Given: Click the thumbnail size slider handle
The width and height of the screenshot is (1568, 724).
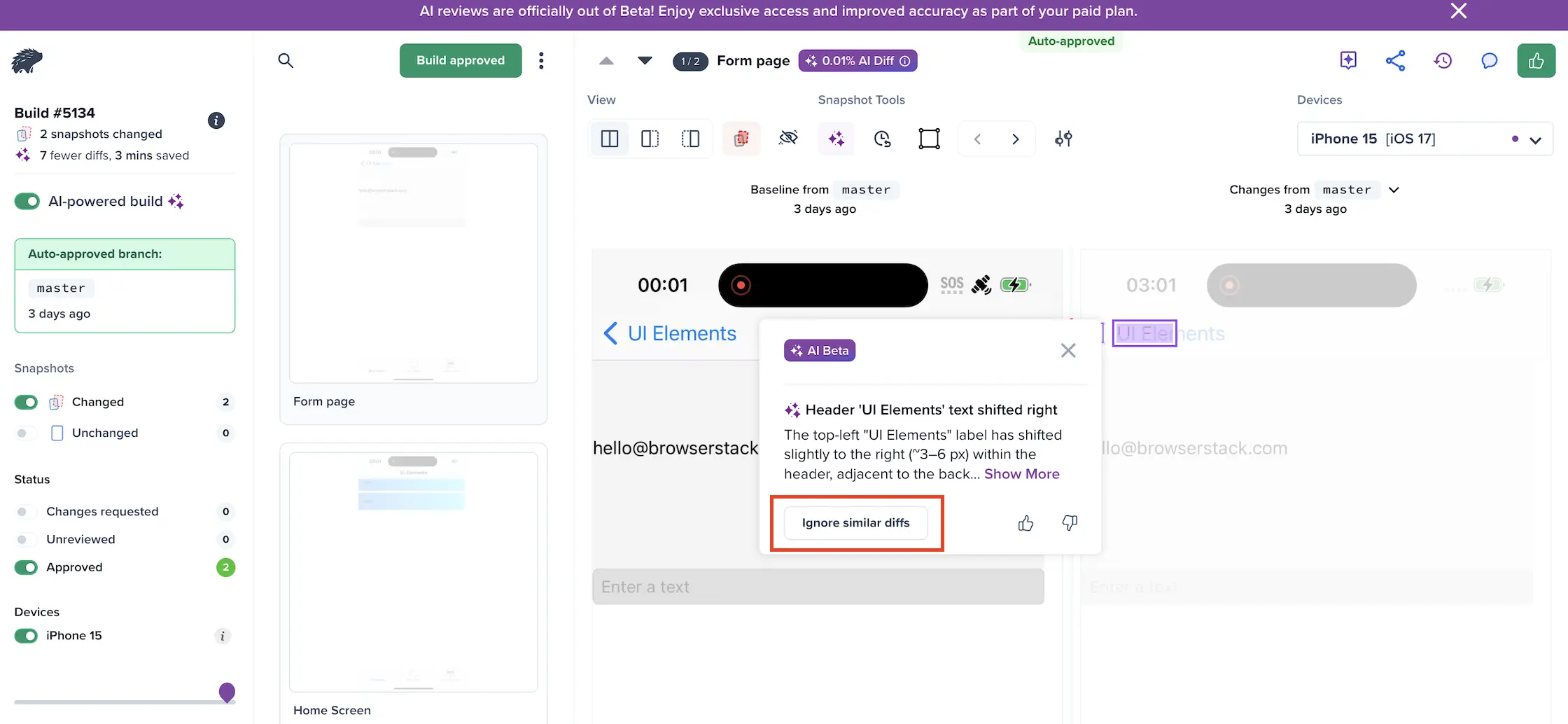Looking at the screenshot, I should (227, 692).
